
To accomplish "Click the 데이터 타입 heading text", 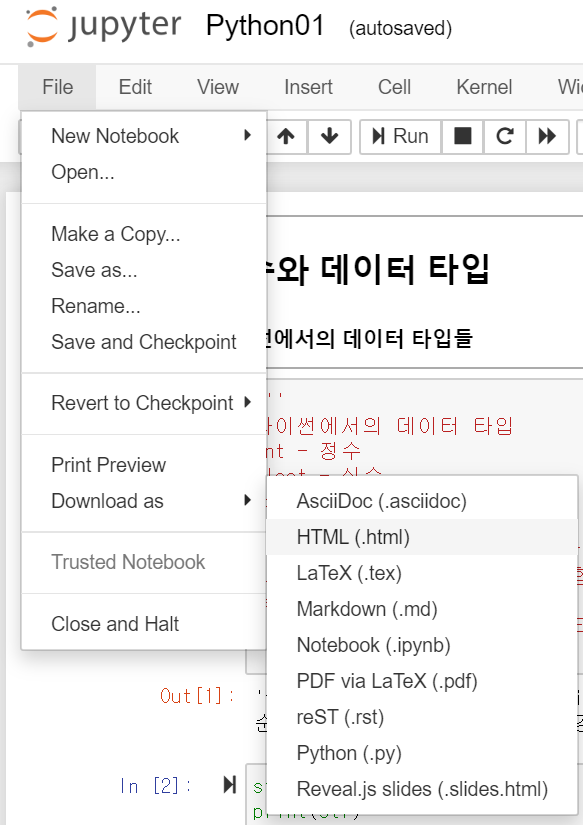I will pyautogui.click(x=406, y=269).
